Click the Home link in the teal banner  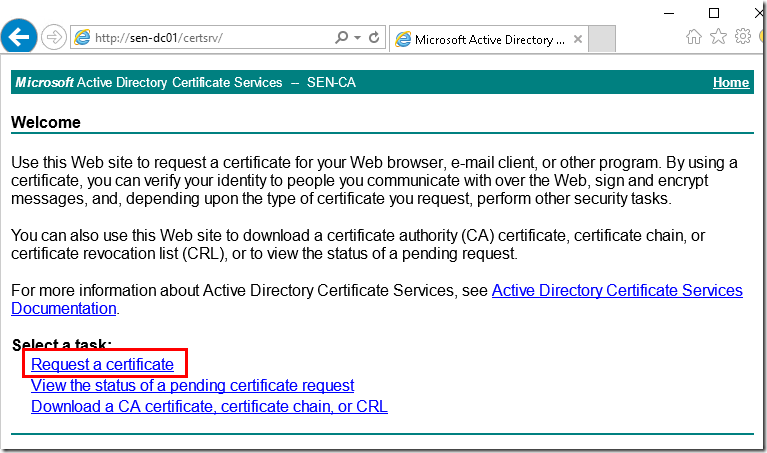pos(731,83)
